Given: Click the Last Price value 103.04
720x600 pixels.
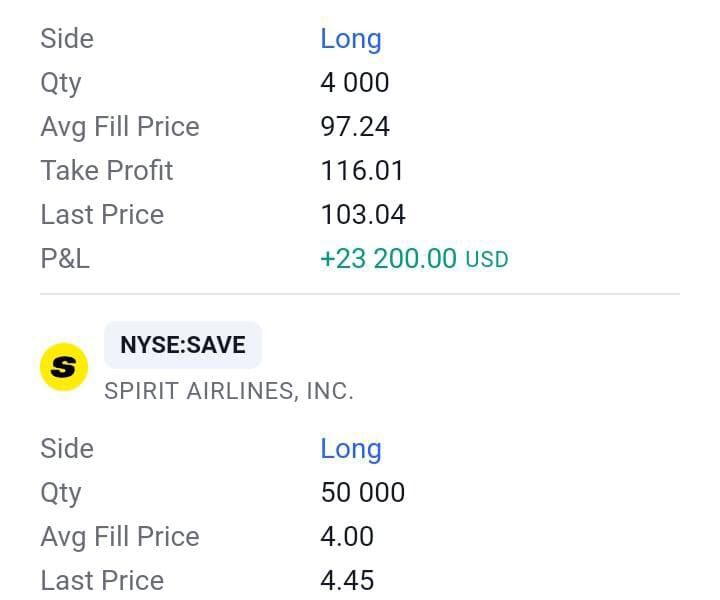Looking at the screenshot, I should (x=363, y=215).
